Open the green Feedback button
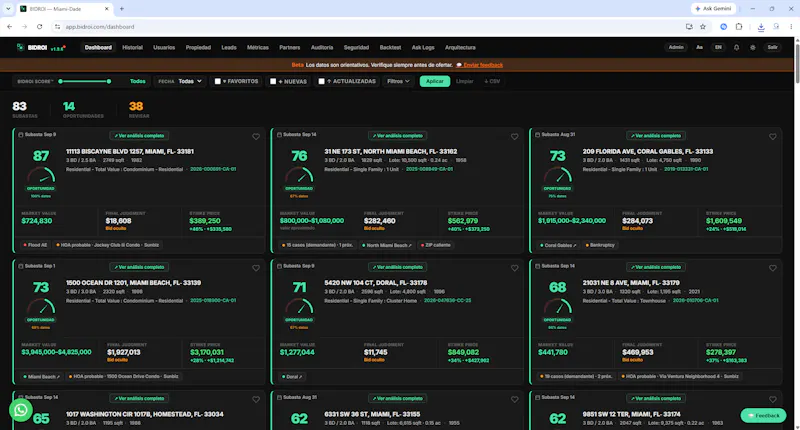This screenshot has height=430, width=800. click(x=763, y=415)
